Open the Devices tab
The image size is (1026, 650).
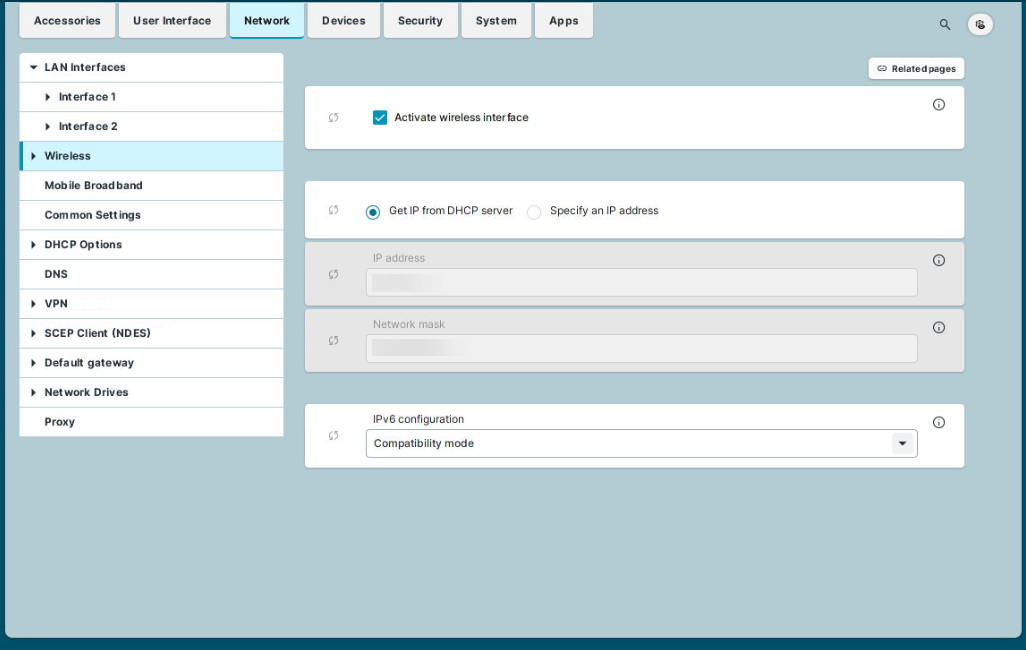(x=343, y=21)
